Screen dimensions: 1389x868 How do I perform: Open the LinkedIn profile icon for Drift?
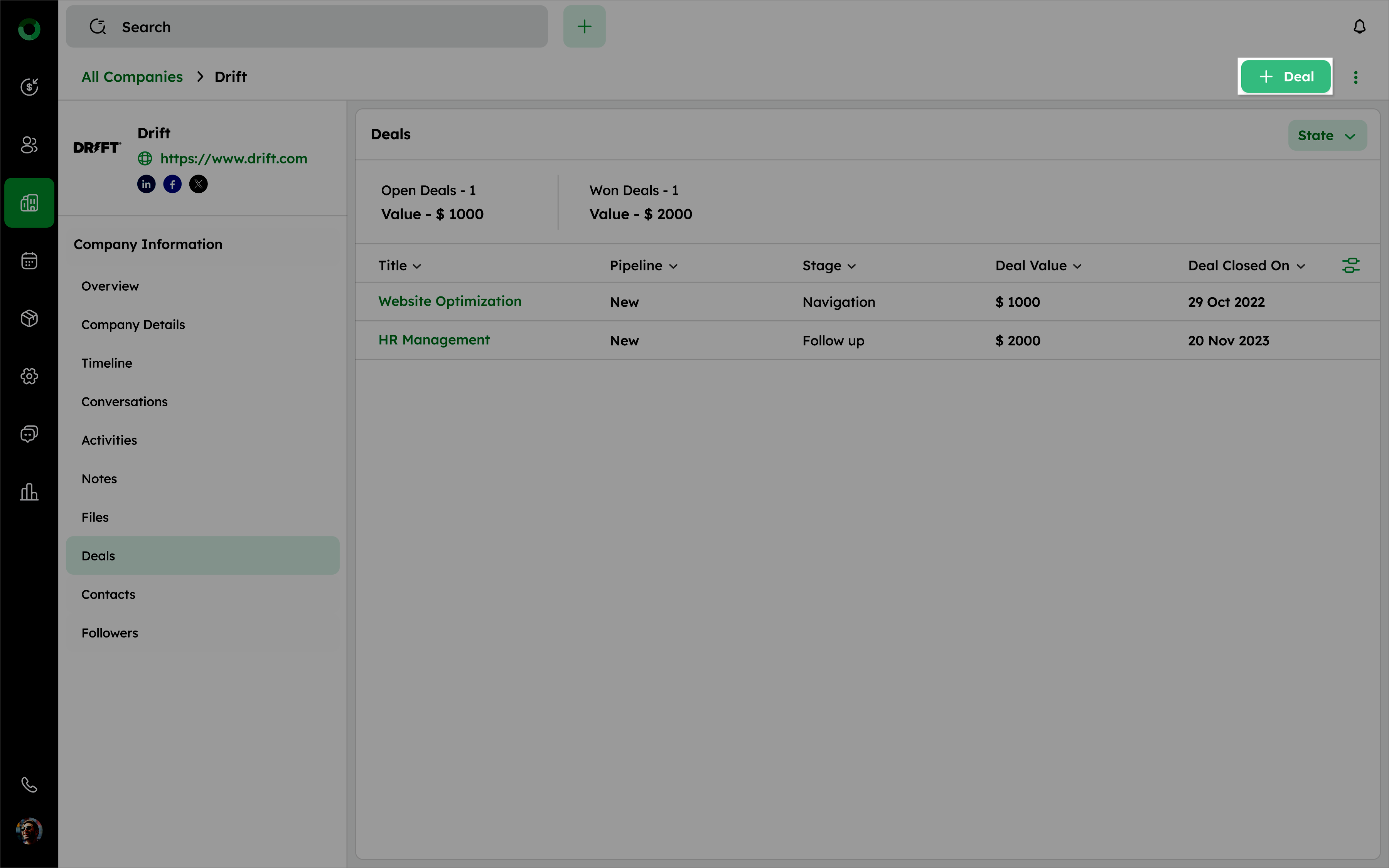click(x=147, y=184)
